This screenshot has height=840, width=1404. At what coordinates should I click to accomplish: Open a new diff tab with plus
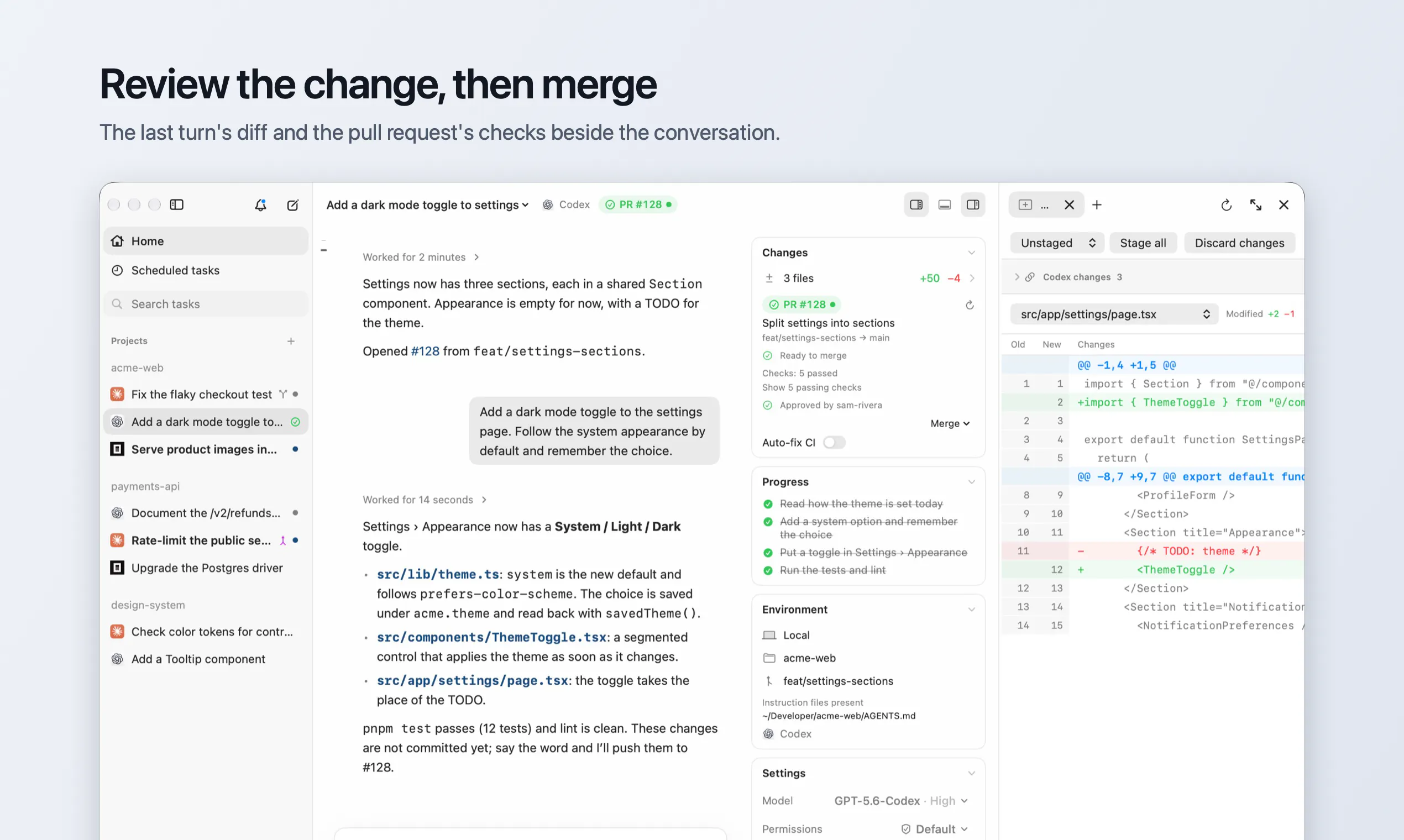tap(1097, 205)
